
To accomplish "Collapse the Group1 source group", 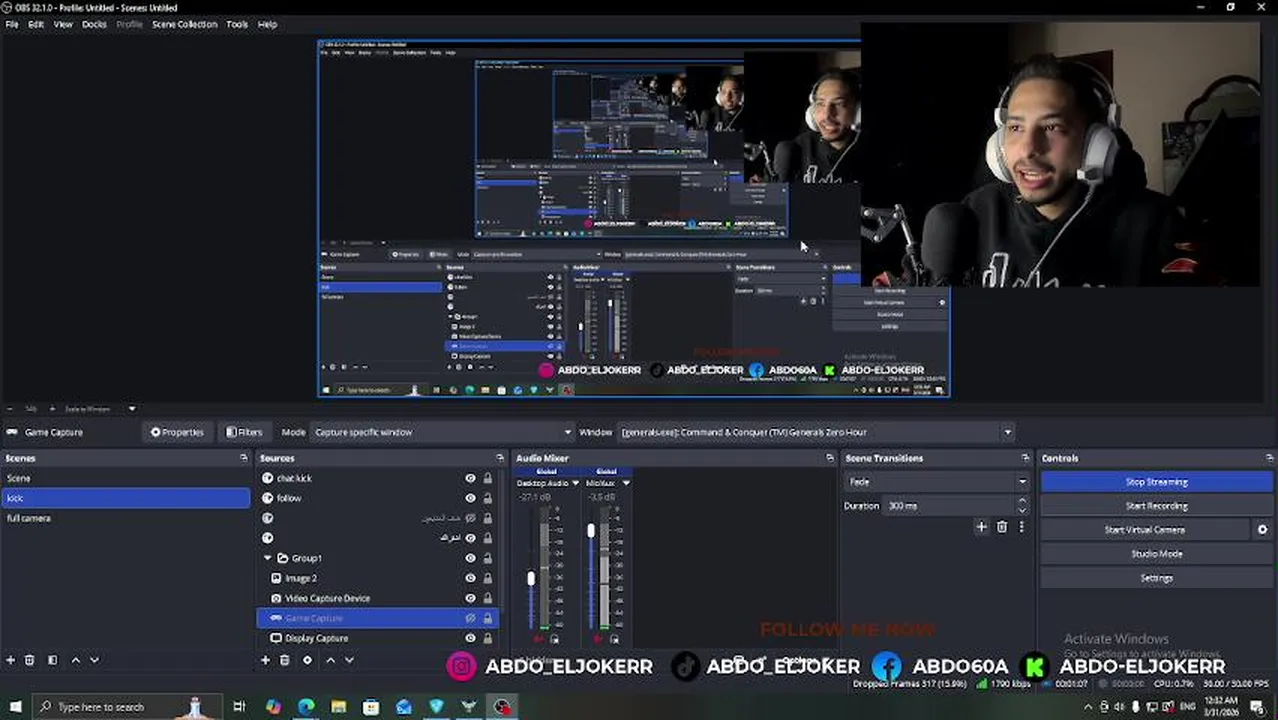I will [x=267, y=558].
